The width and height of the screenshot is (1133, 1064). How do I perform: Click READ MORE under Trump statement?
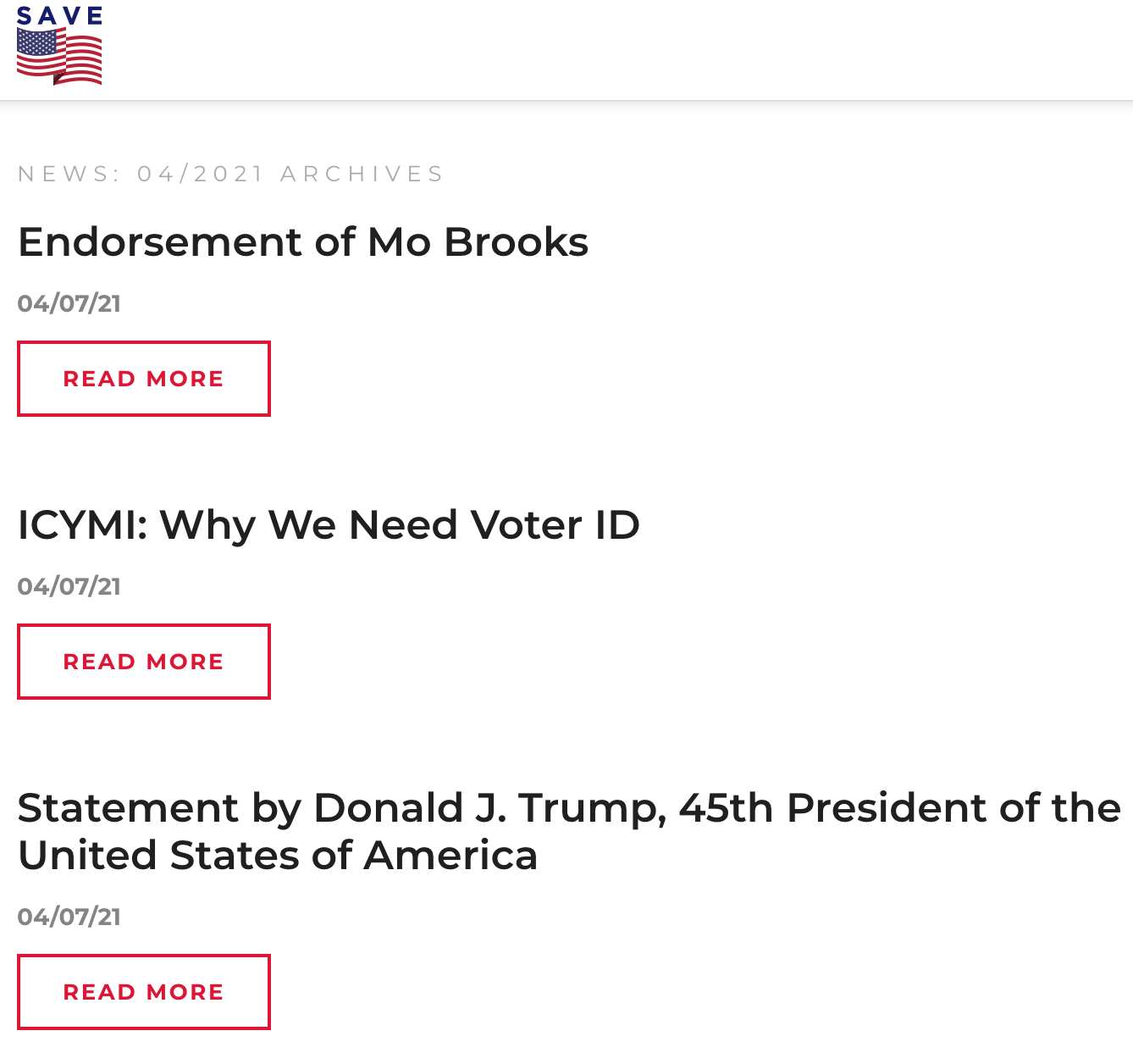click(144, 992)
